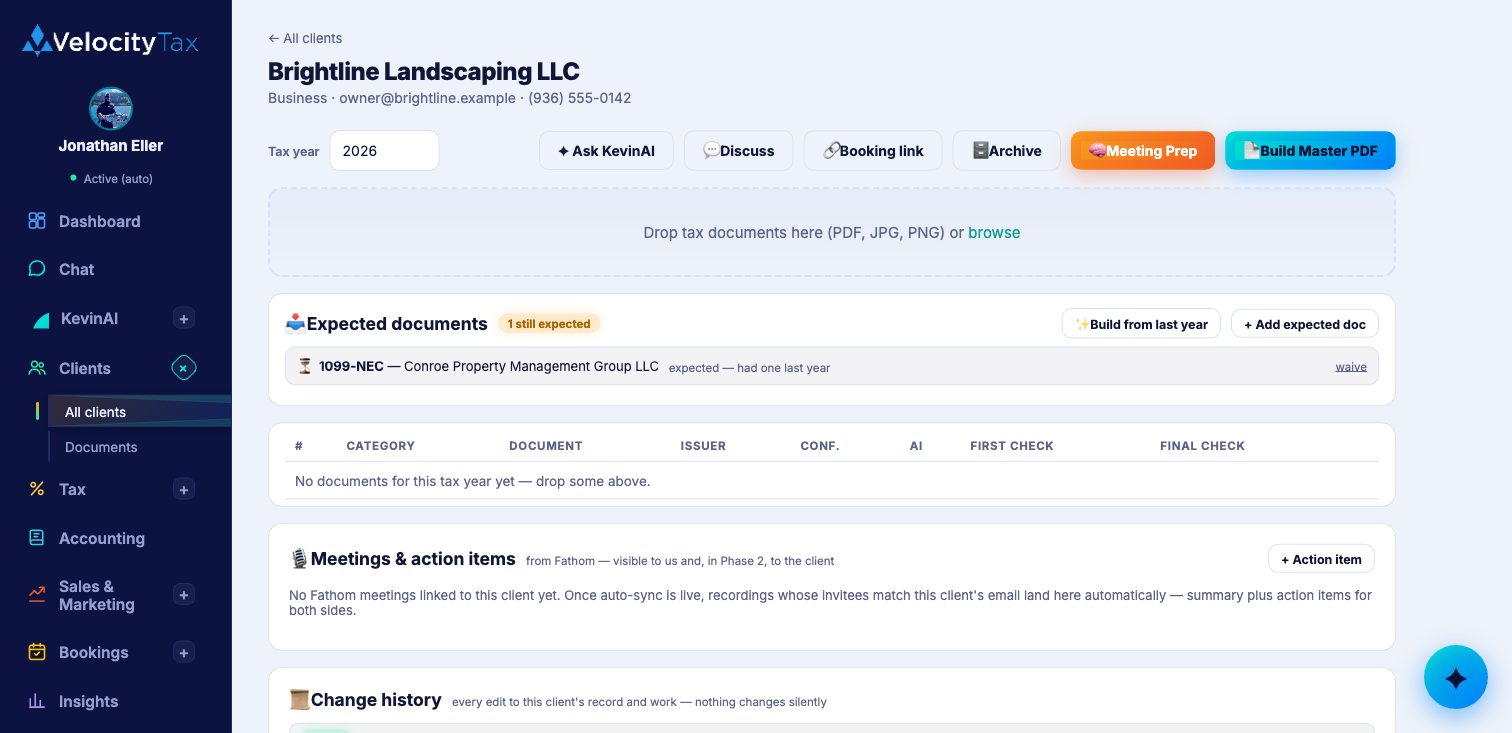Click the Brightline Landscaping LLC heading
1512x733 pixels.
tap(424, 71)
